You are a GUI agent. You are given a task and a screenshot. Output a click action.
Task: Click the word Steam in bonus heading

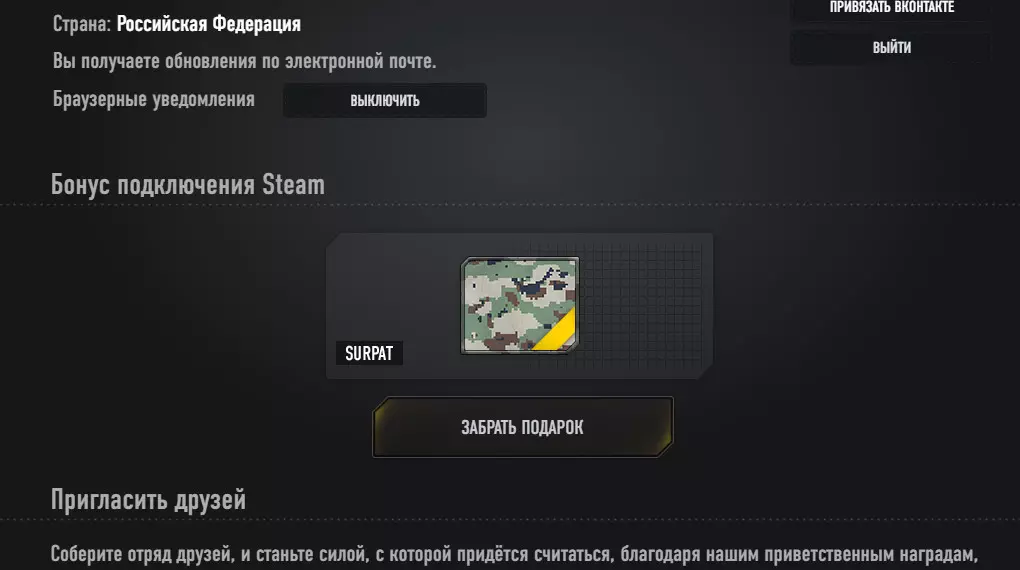click(293, 185)
